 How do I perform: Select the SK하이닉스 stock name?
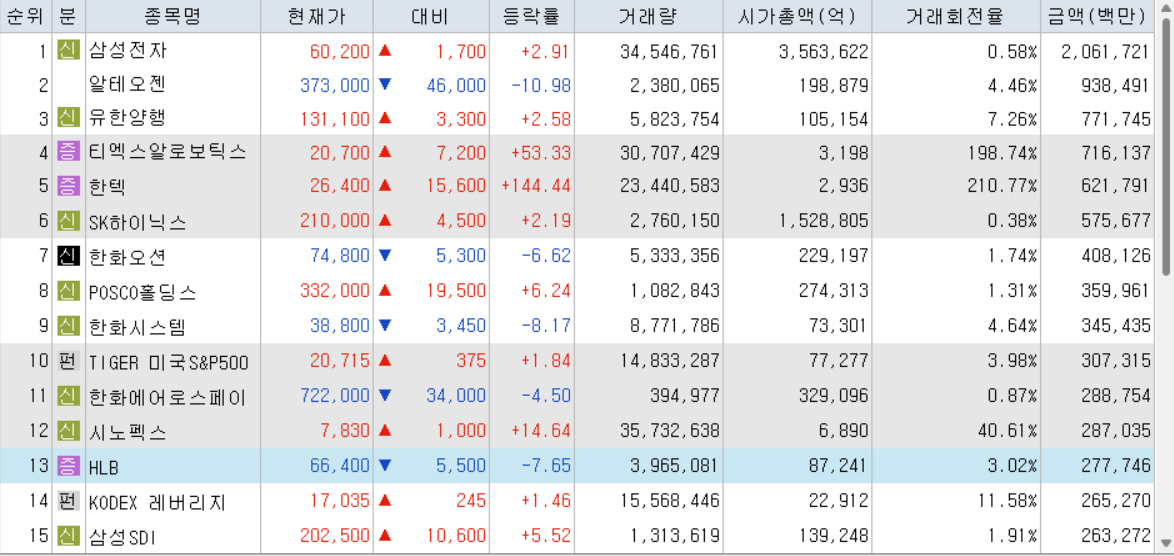(x=137, y=222)
